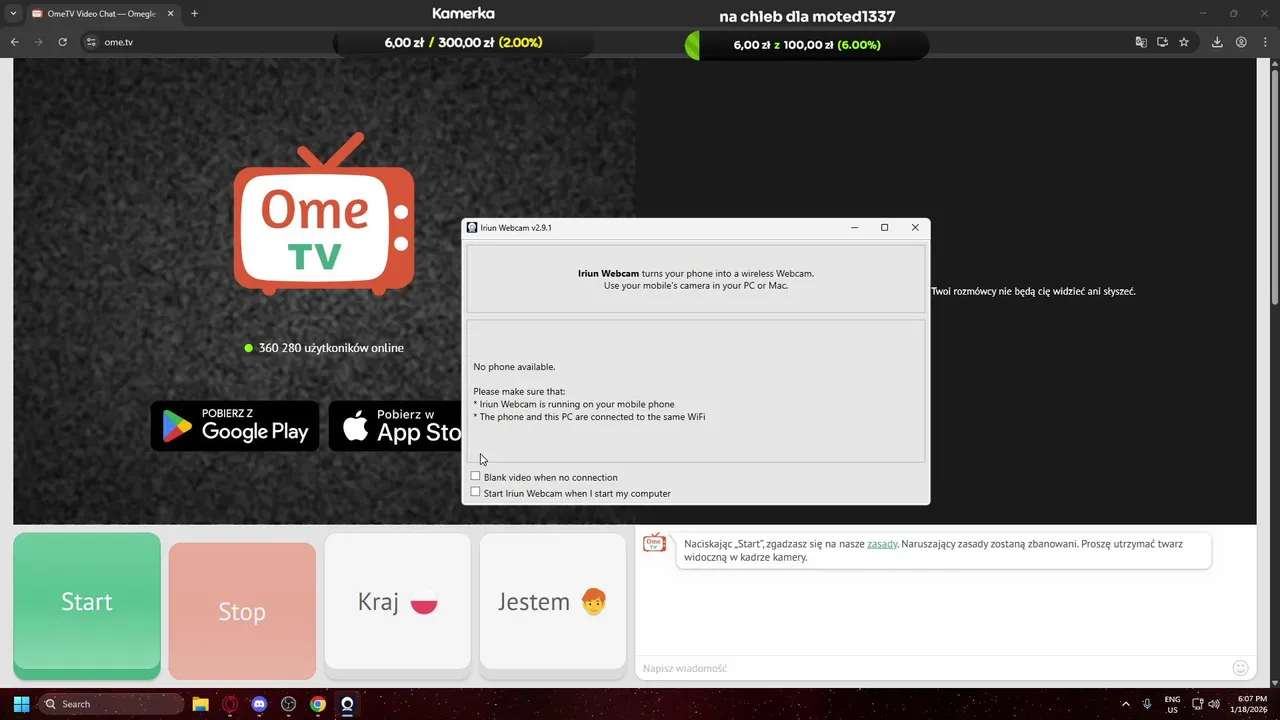This screenshot has width=1280, height=720.
Task: Click the OmeTV avatar in chat message
Action: click(x=654, y=543)
